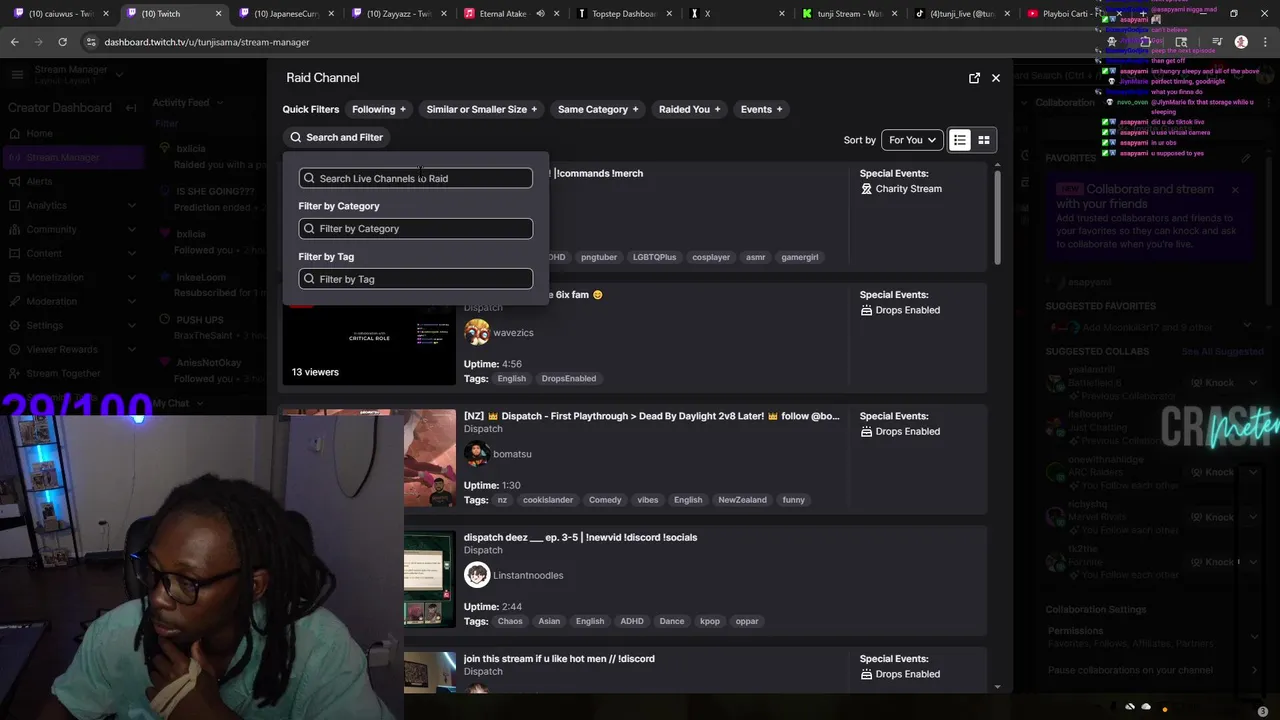Viewport: 1280px width, 720px height.
Task: Click the cosplayer tag
Action: click(711, 257)
